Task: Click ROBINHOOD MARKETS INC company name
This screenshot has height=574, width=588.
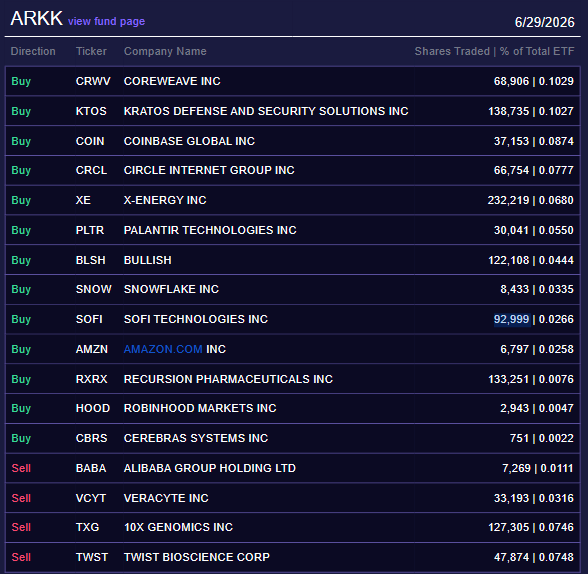Action: 200,408
